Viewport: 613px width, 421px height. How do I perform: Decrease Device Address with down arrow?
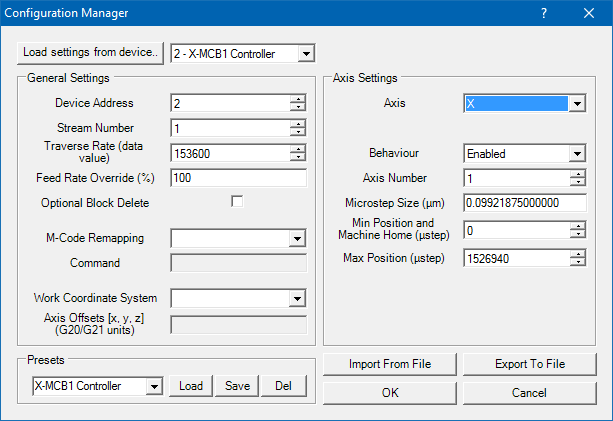point(298,107)
